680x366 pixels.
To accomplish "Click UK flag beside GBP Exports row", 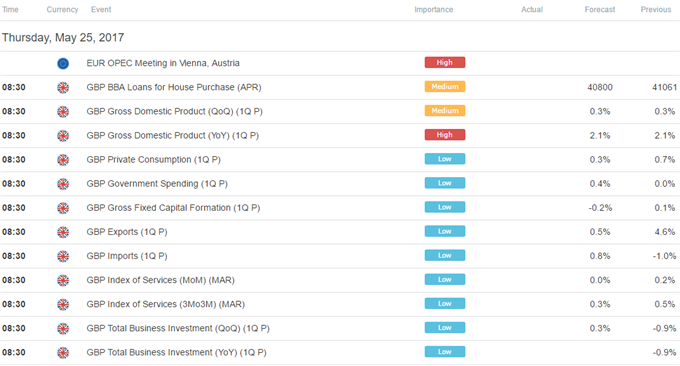I will tap(63, 232).
